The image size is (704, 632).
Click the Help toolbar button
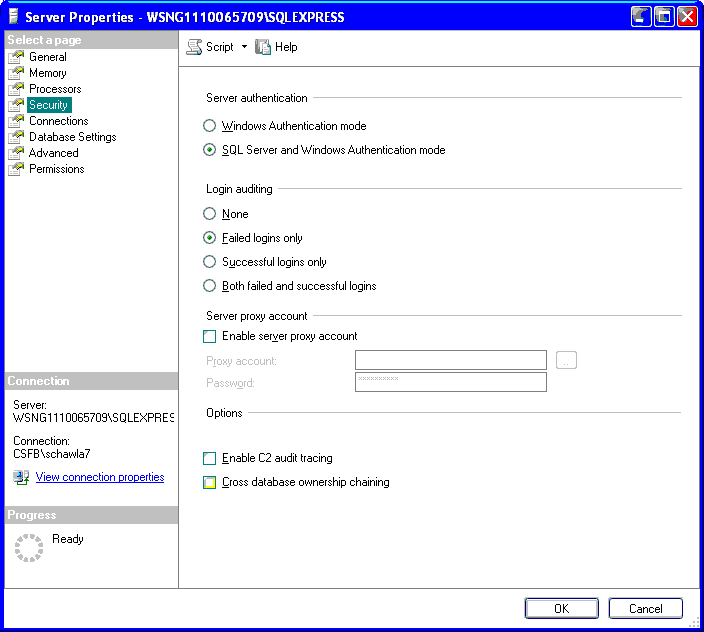click(276, 47)
